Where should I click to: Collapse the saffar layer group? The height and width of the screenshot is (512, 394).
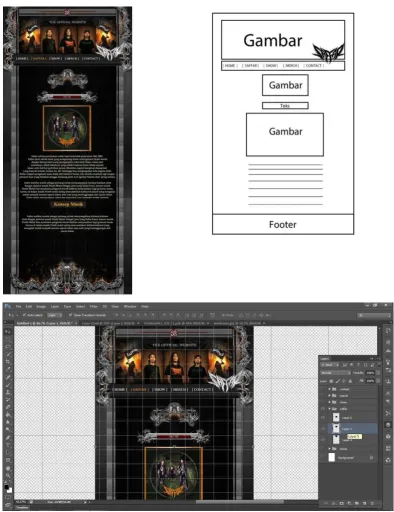(x=329, y=409)
